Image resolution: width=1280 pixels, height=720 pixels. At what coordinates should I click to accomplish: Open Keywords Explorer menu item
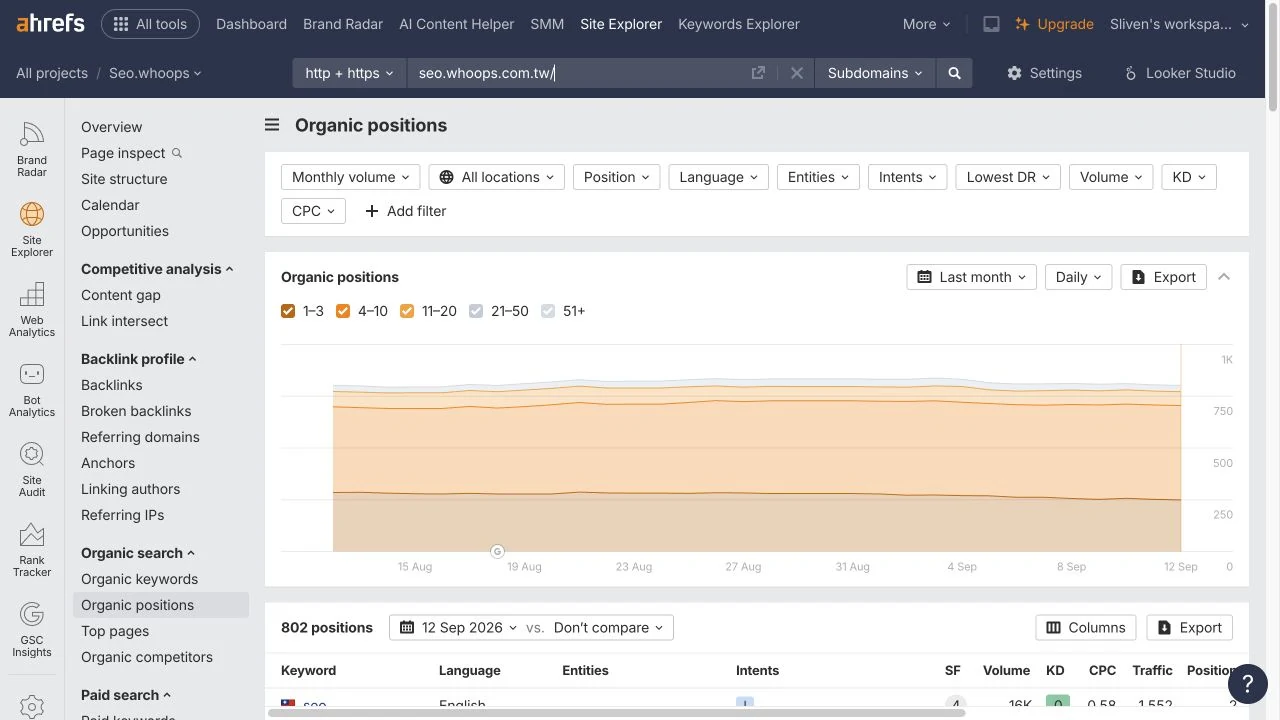click(739, 24)
